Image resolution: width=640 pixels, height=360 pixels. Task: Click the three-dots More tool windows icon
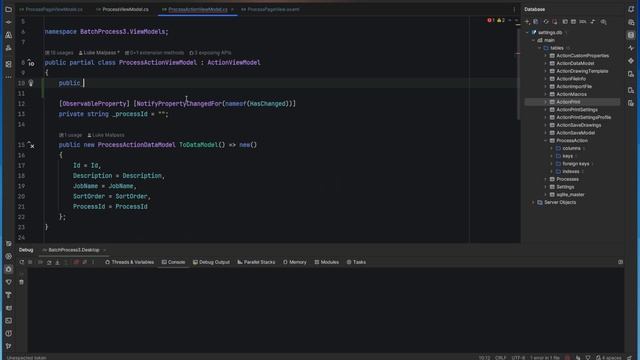click(x=8, y=77)
